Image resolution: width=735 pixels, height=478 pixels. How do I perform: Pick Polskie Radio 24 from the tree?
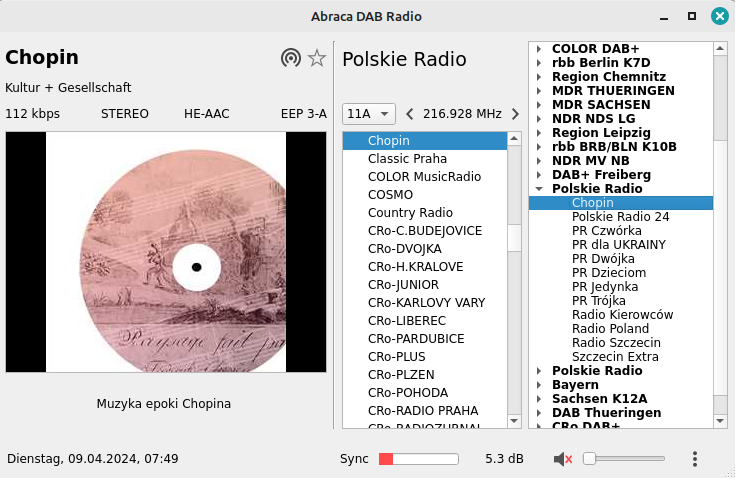pyautogui.click(x=620, y=216)
